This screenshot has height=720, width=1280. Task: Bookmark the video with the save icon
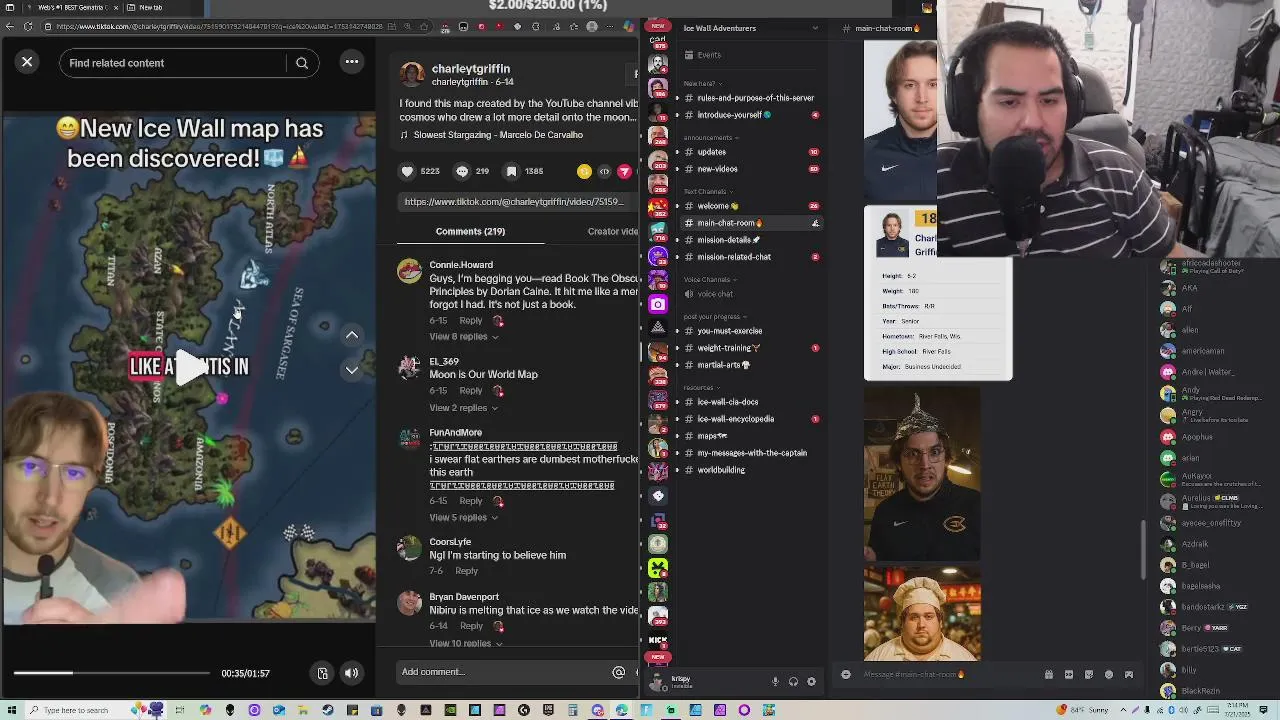(511, 171)
